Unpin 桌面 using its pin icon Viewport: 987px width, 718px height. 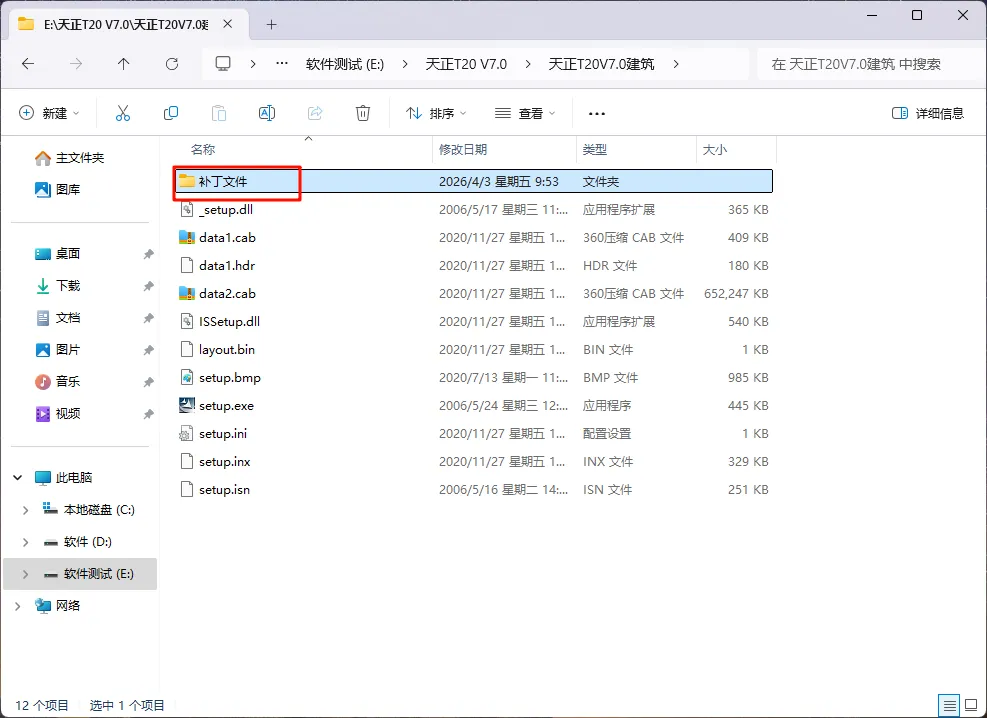pos(148,254)
